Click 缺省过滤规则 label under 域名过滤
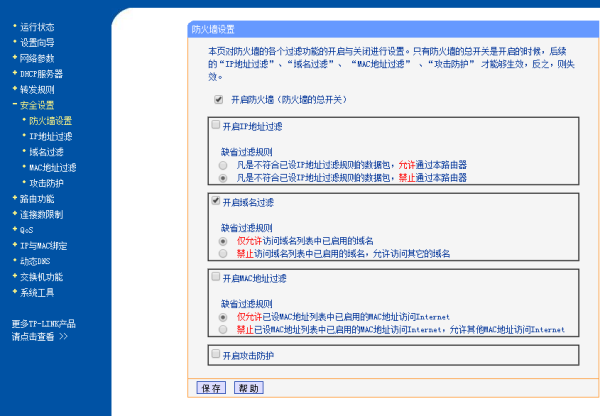Image resolution: width=600 pixels, height=416 pixels. [x=246, y=228]
